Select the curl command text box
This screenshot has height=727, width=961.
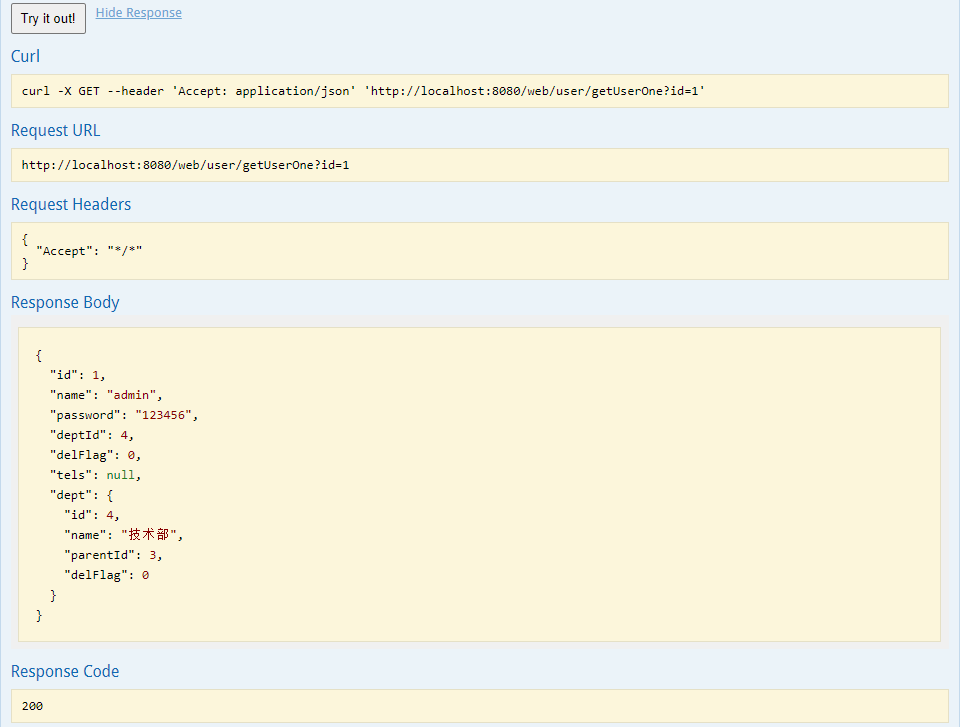(480, 91)
